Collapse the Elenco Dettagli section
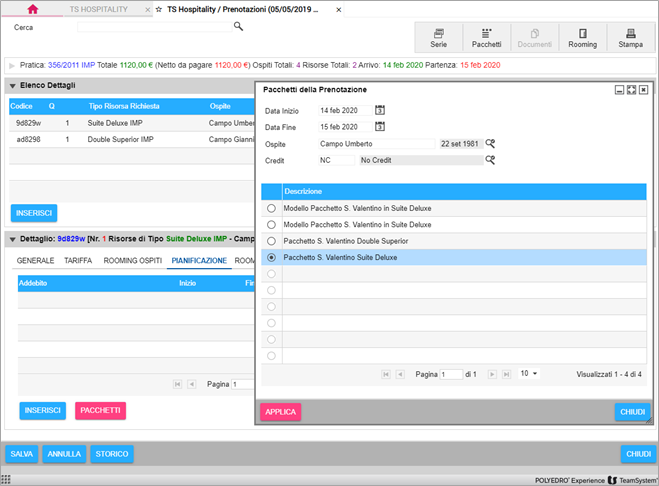The width and height of the screenshot is (659, 486). tap(13, 86)
